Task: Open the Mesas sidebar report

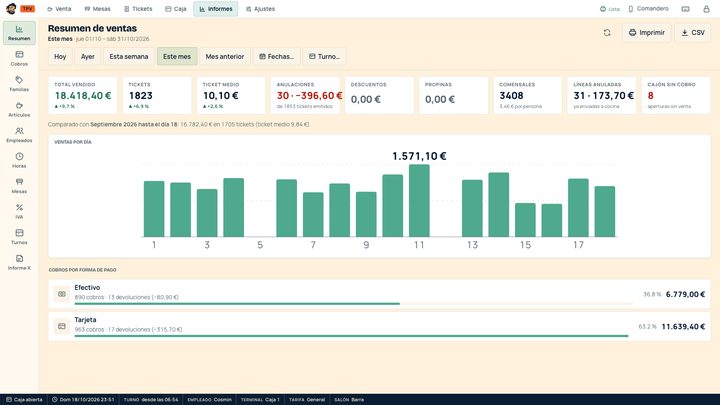Action: [x=19, y=186]
